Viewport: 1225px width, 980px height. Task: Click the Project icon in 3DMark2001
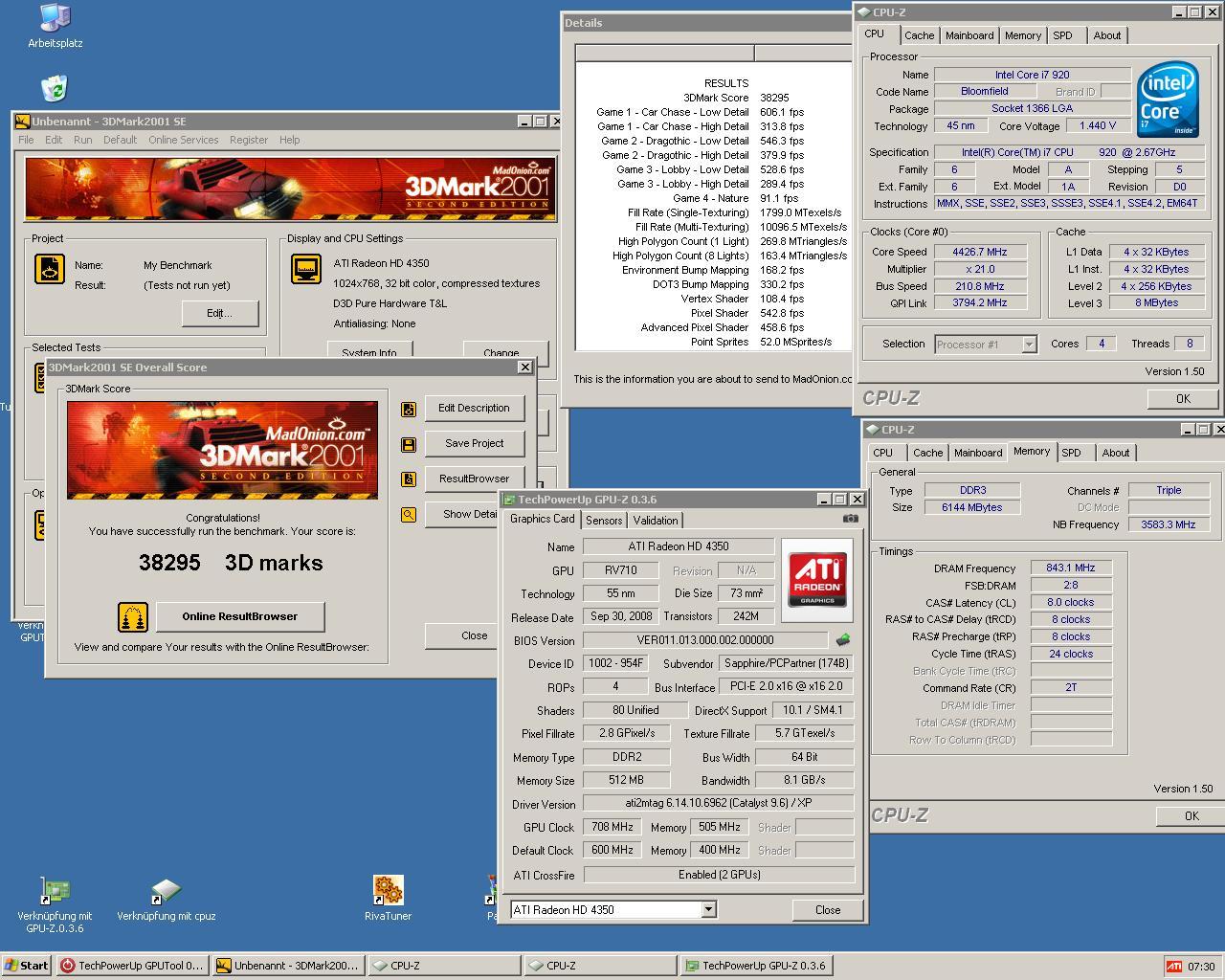click(x=50, y=269)
